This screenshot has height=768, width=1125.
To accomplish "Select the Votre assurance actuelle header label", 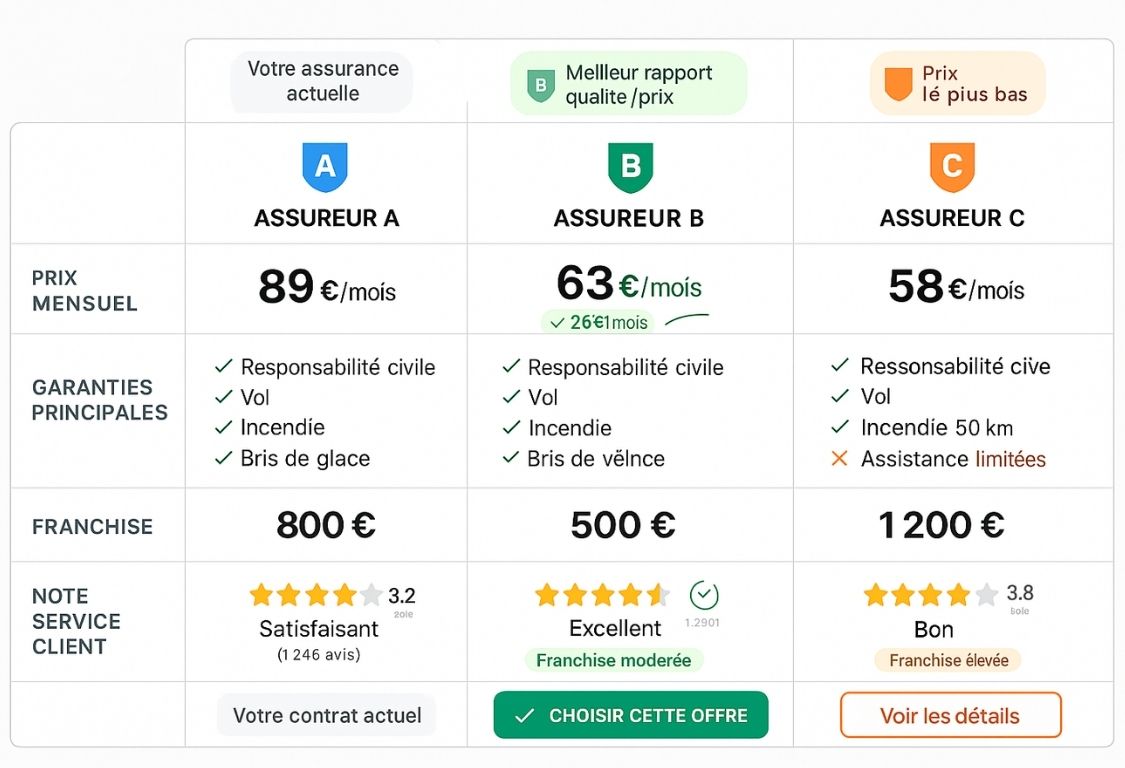I will pyautogui.click(x=320, y=82).
